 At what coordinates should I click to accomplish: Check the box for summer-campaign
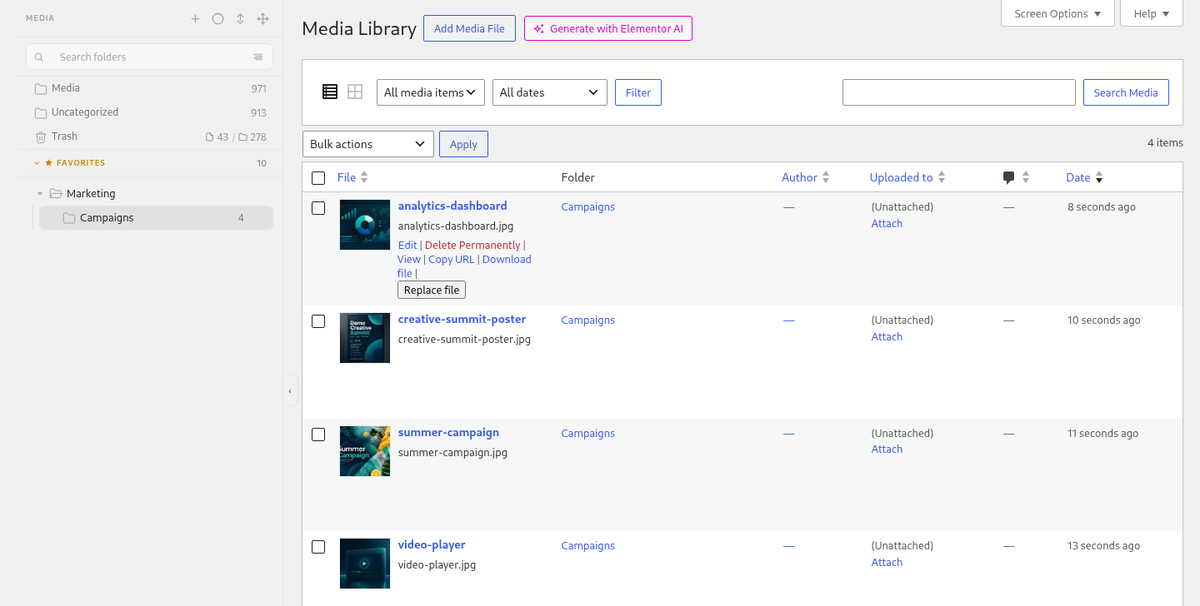click(x=318, y=434)
